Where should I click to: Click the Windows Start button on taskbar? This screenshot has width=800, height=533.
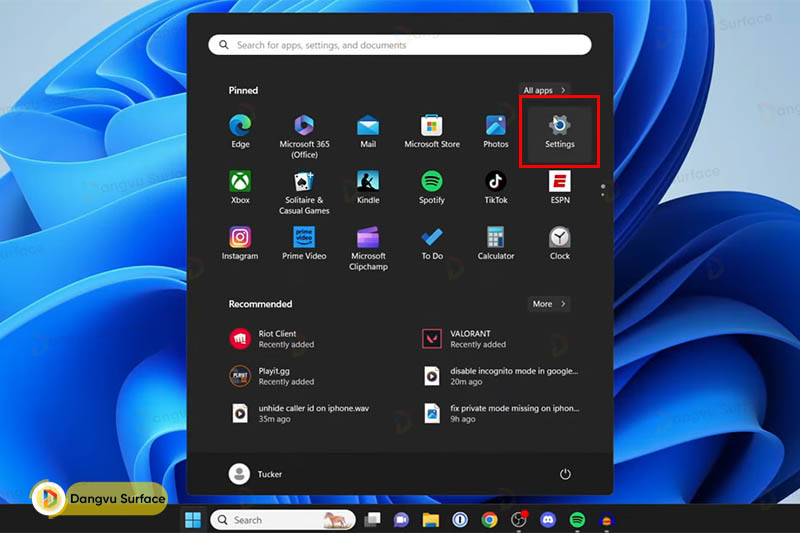(193, 520)
